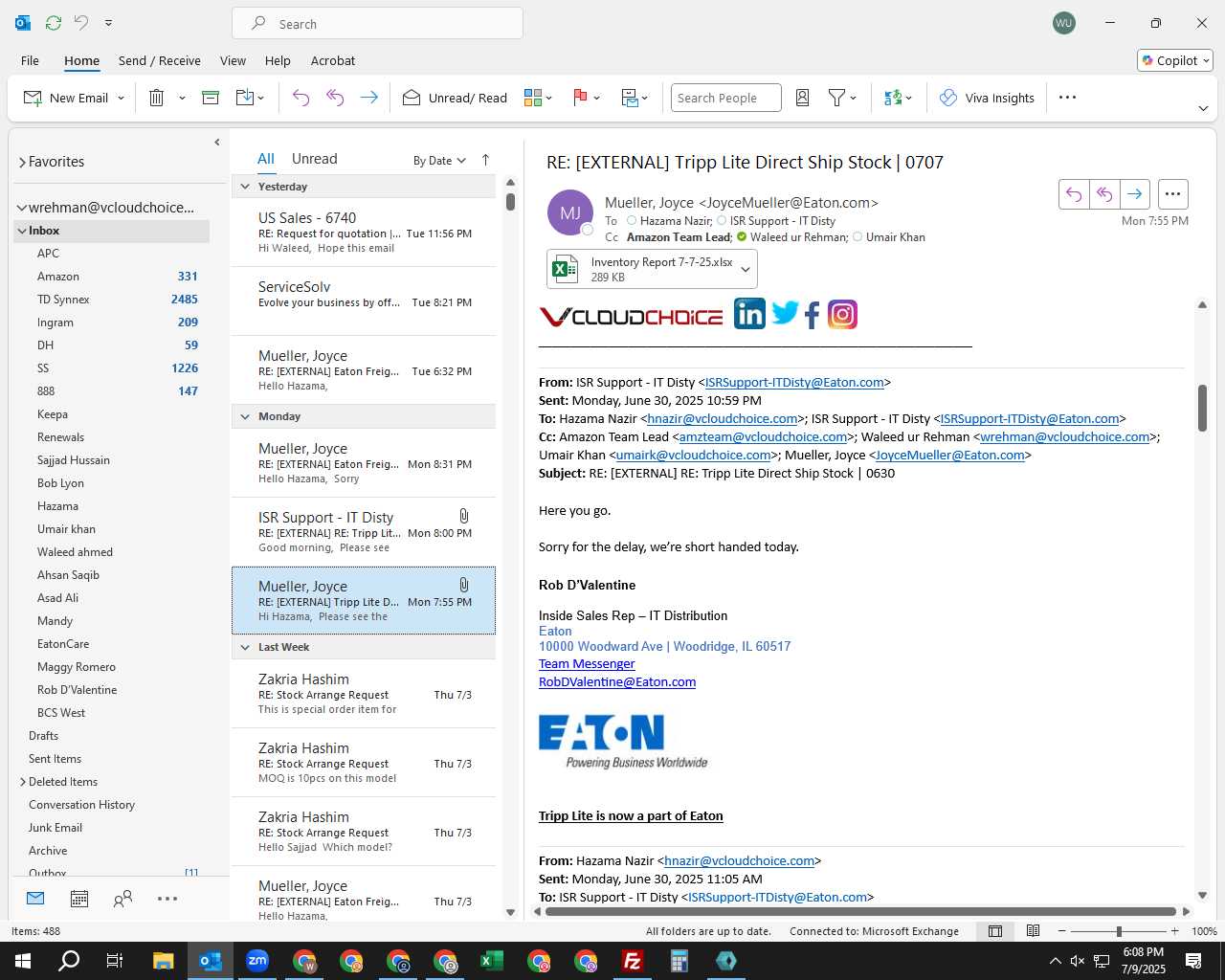Open the View ribbon tab
Image resolution: width=1225 pixels, height=980 pixels.
(x=233, y=60)
